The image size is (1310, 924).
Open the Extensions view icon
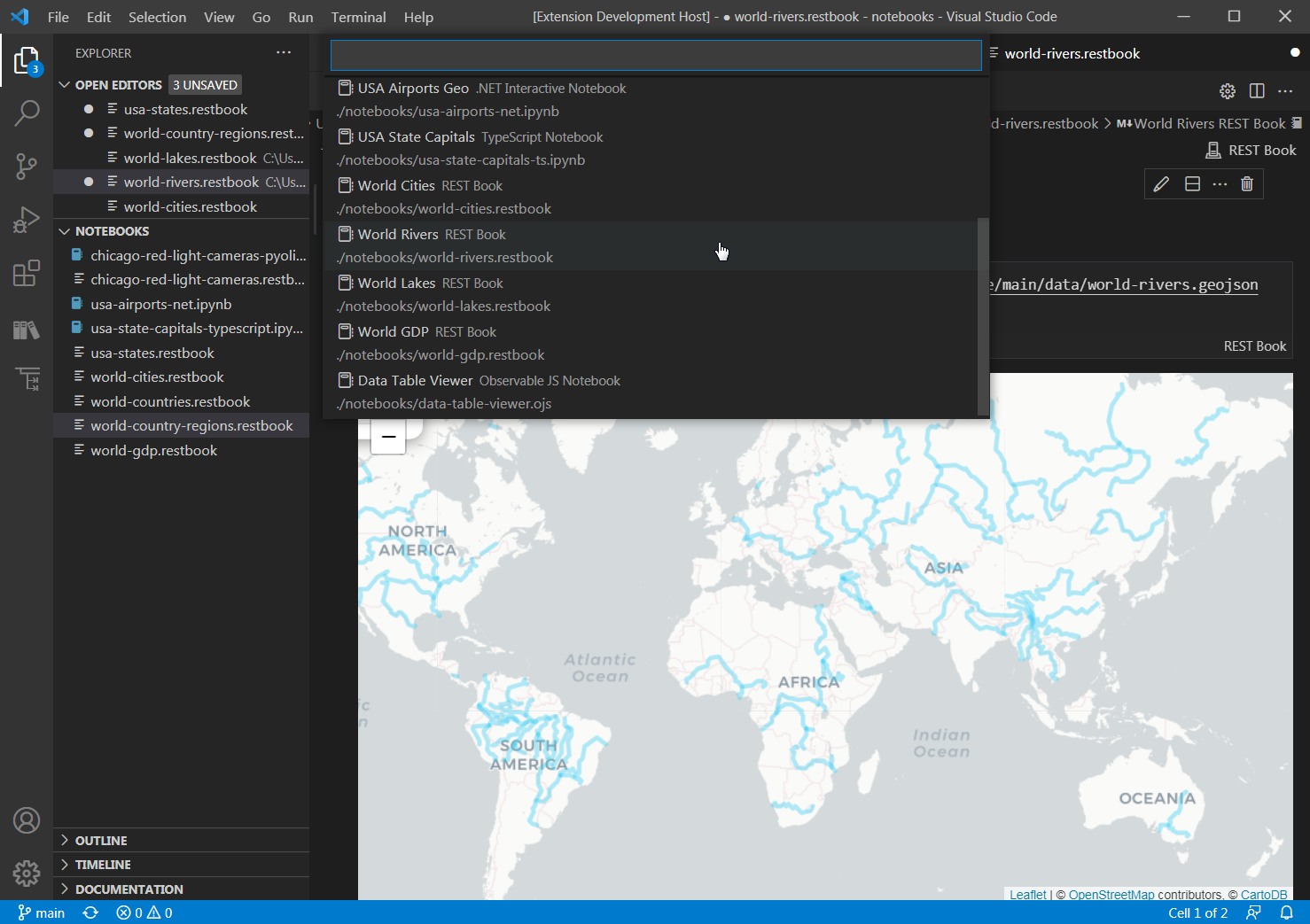[x=27, y=273]
